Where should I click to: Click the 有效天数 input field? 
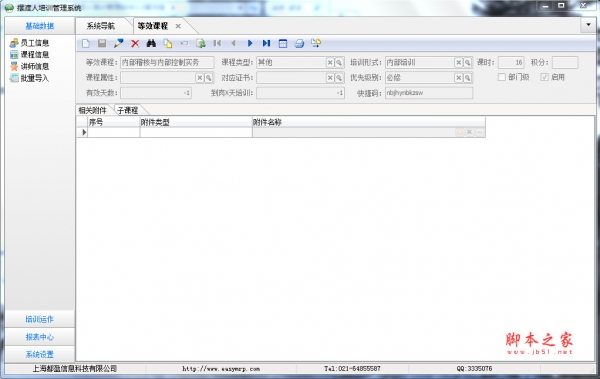click(156, 93)
